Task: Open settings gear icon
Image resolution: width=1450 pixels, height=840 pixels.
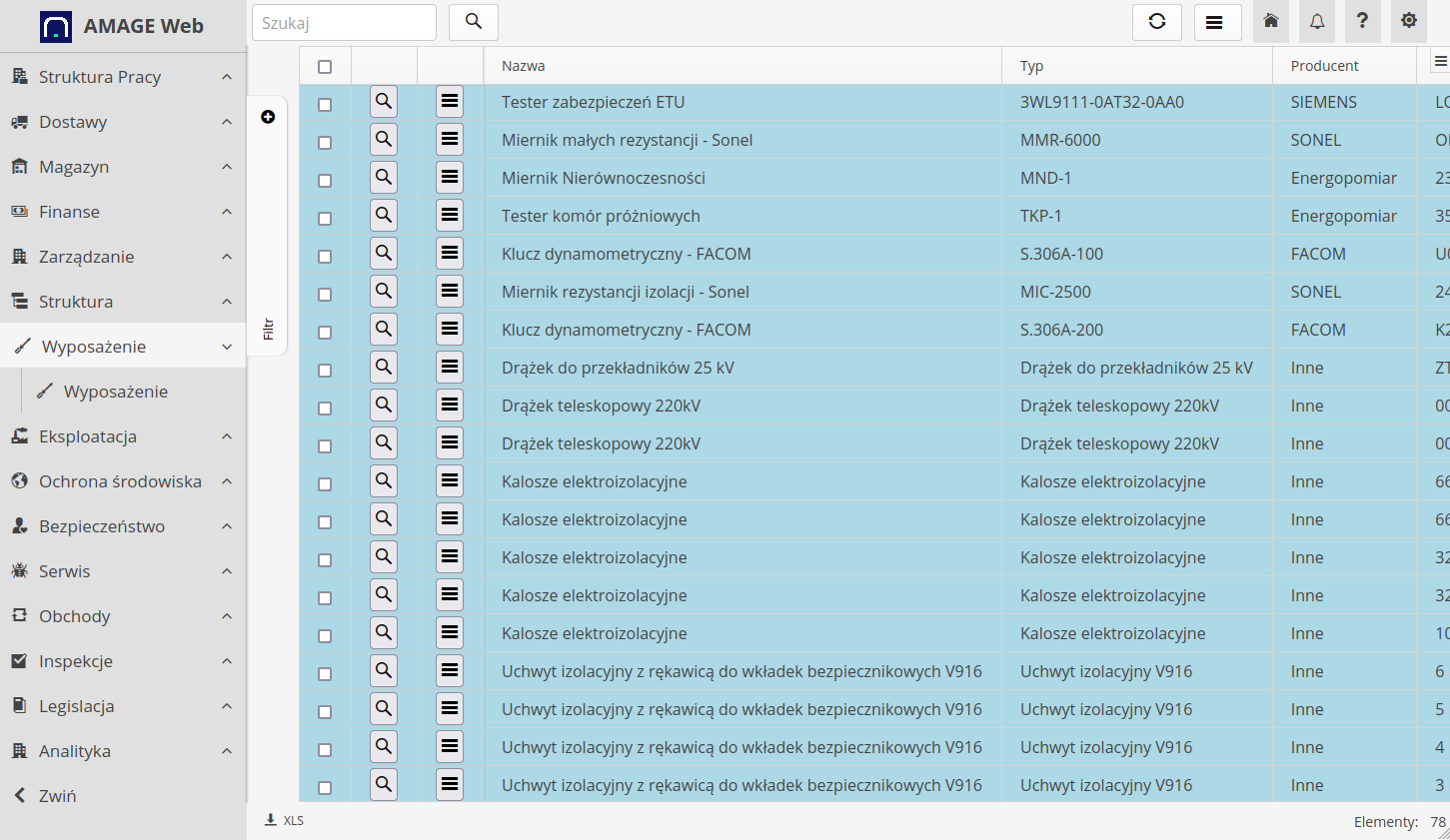Action: [x=1409, y=21]
